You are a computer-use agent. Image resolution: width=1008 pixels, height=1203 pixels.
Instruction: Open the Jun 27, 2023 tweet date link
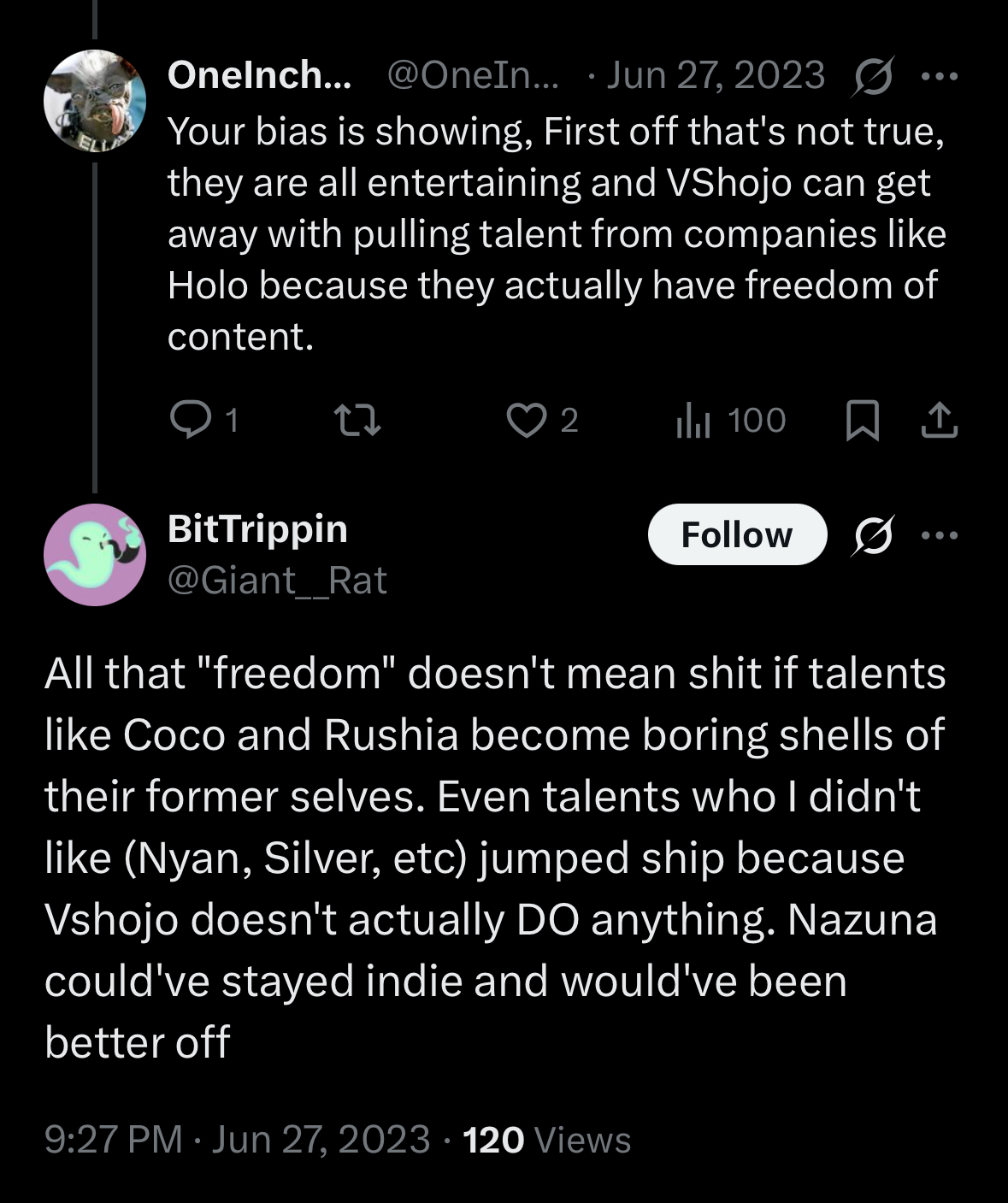(716, 75)
